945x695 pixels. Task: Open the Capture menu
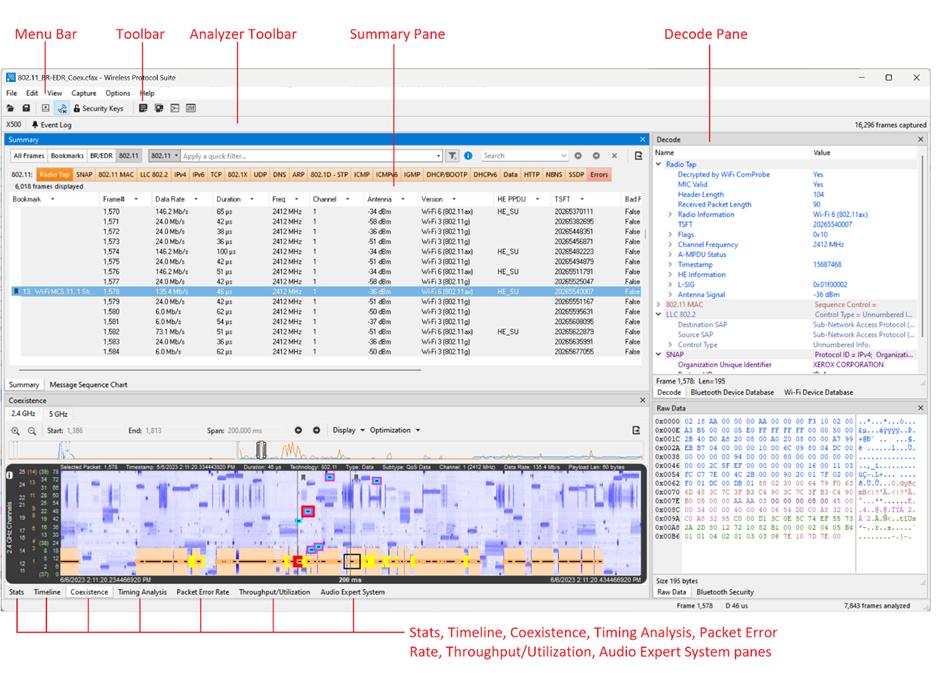[x=84, y=93]
